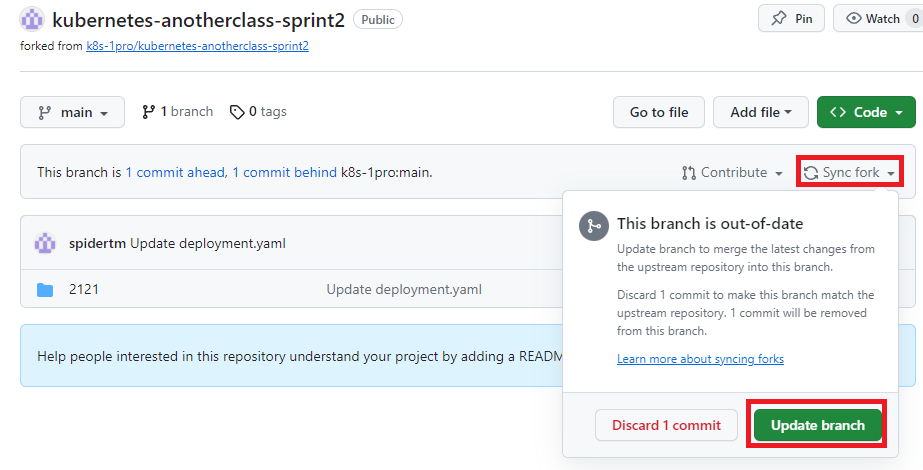Viewport: 923px width, 470px height.
Task: Click the pin icon in Pin button
Action: pyautogui.click(x=778, y=18)
